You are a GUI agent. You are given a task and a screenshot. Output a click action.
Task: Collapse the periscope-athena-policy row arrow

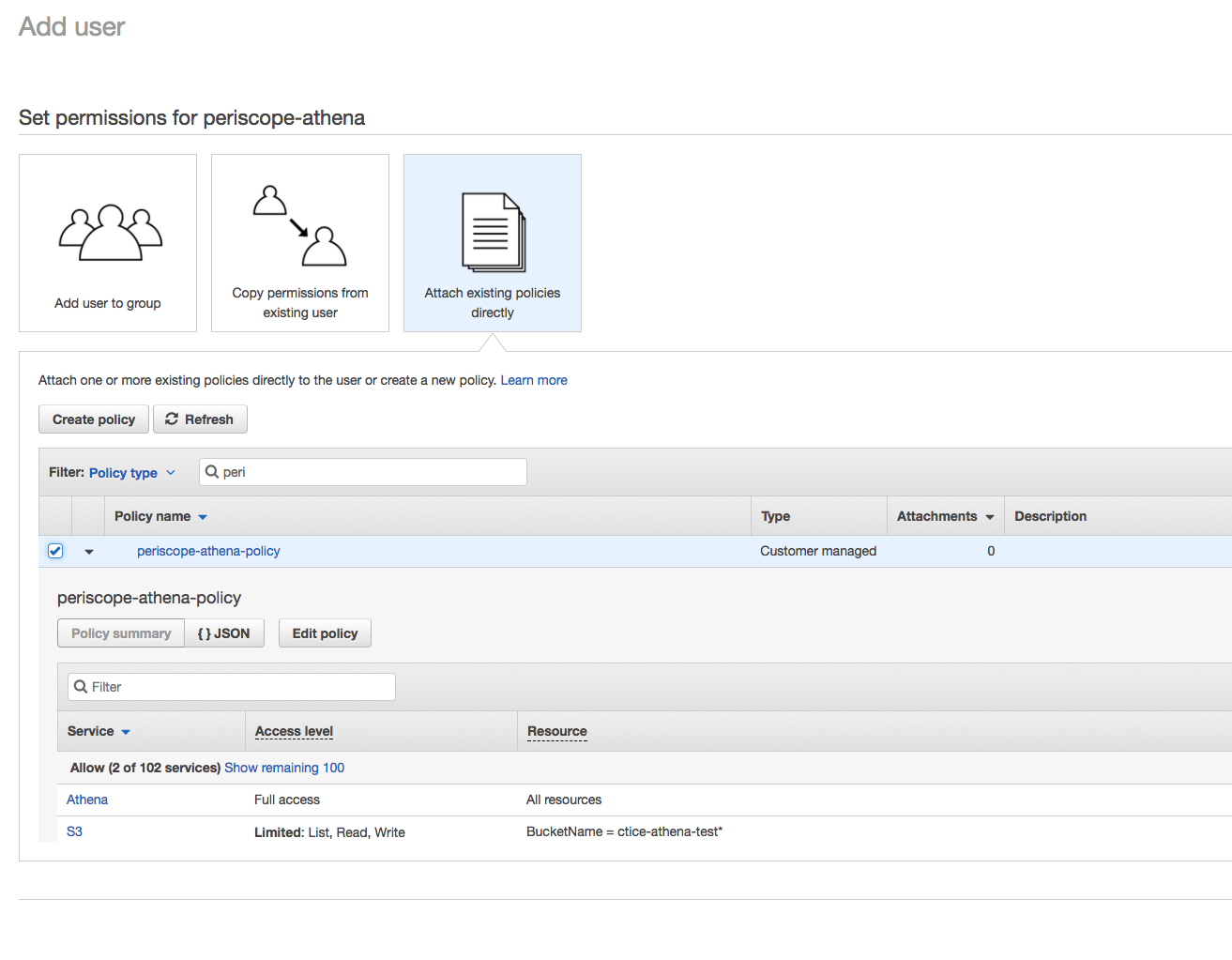pos(89,552)
